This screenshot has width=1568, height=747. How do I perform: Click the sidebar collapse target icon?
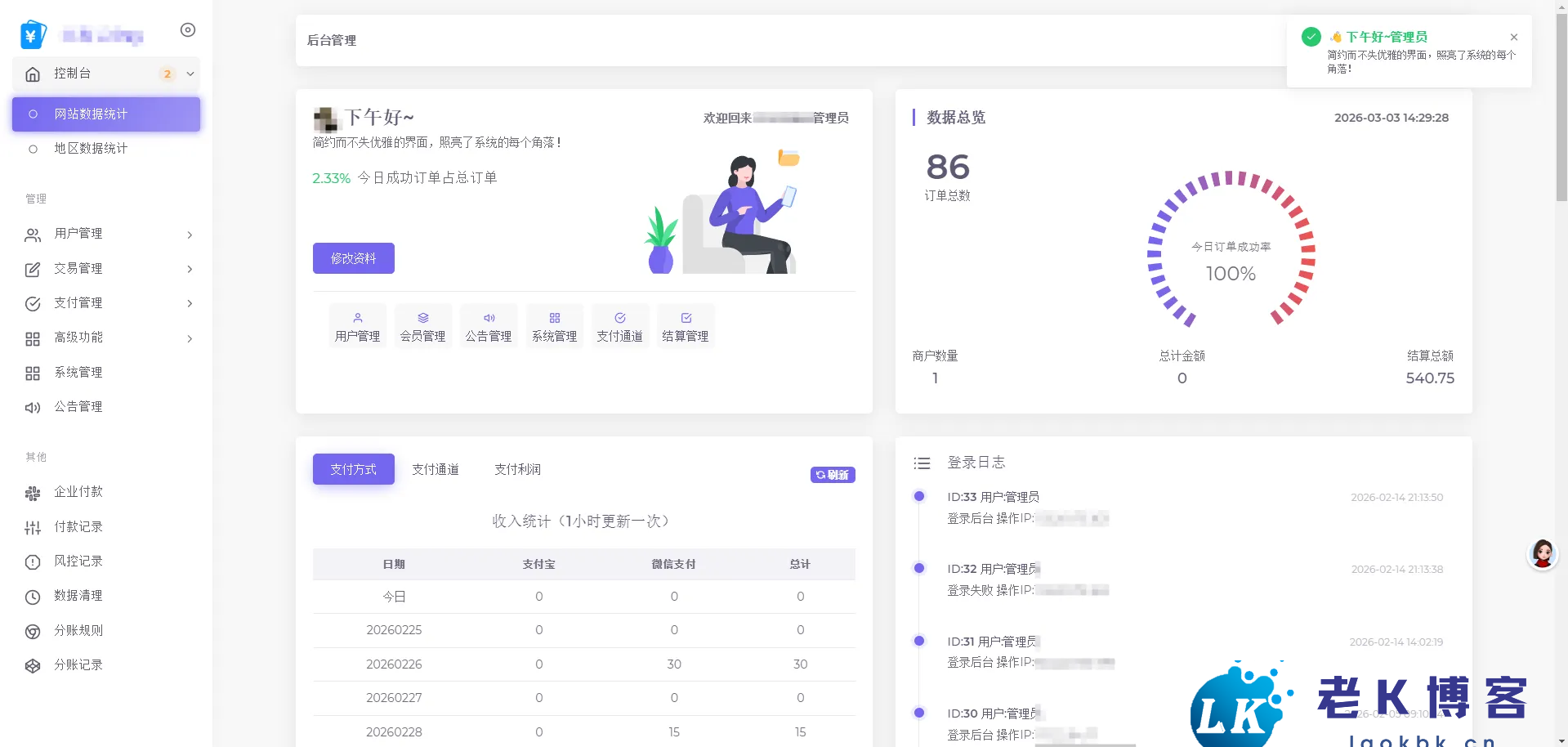(x=188, y=30)
